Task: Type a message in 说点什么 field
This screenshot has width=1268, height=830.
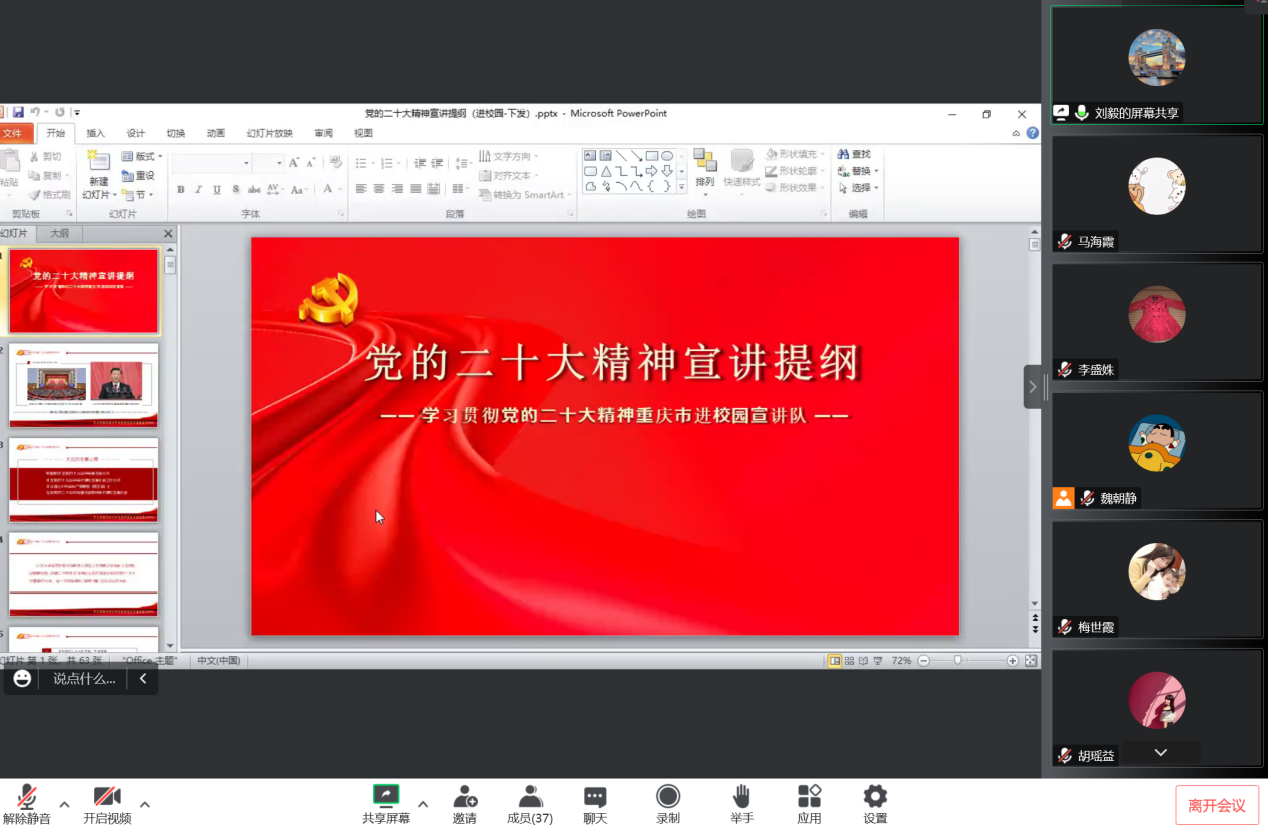Action: tap(84, 678)
